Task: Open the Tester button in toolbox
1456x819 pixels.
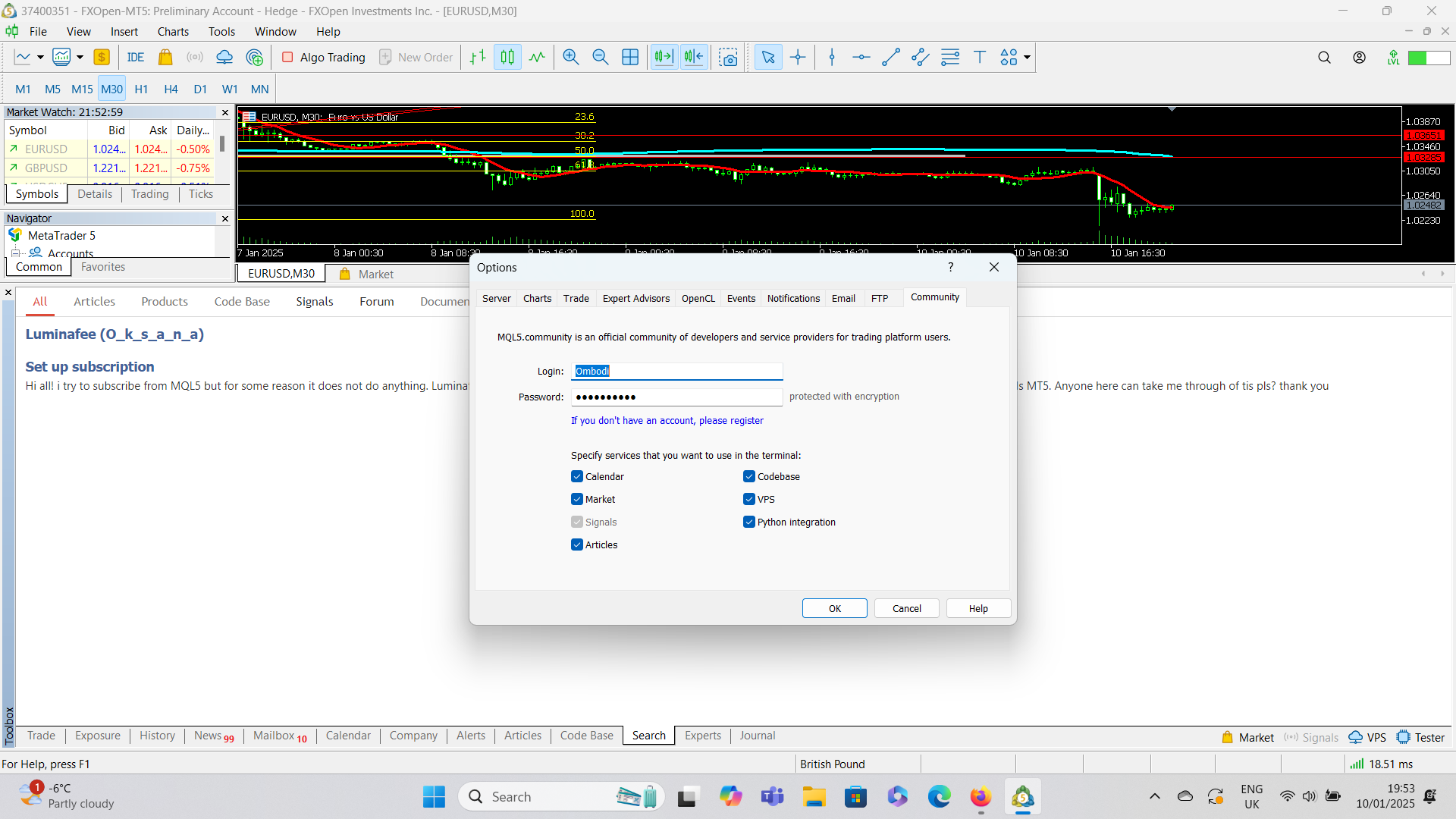Action: pyautogui.click(x=1420, y=737)
